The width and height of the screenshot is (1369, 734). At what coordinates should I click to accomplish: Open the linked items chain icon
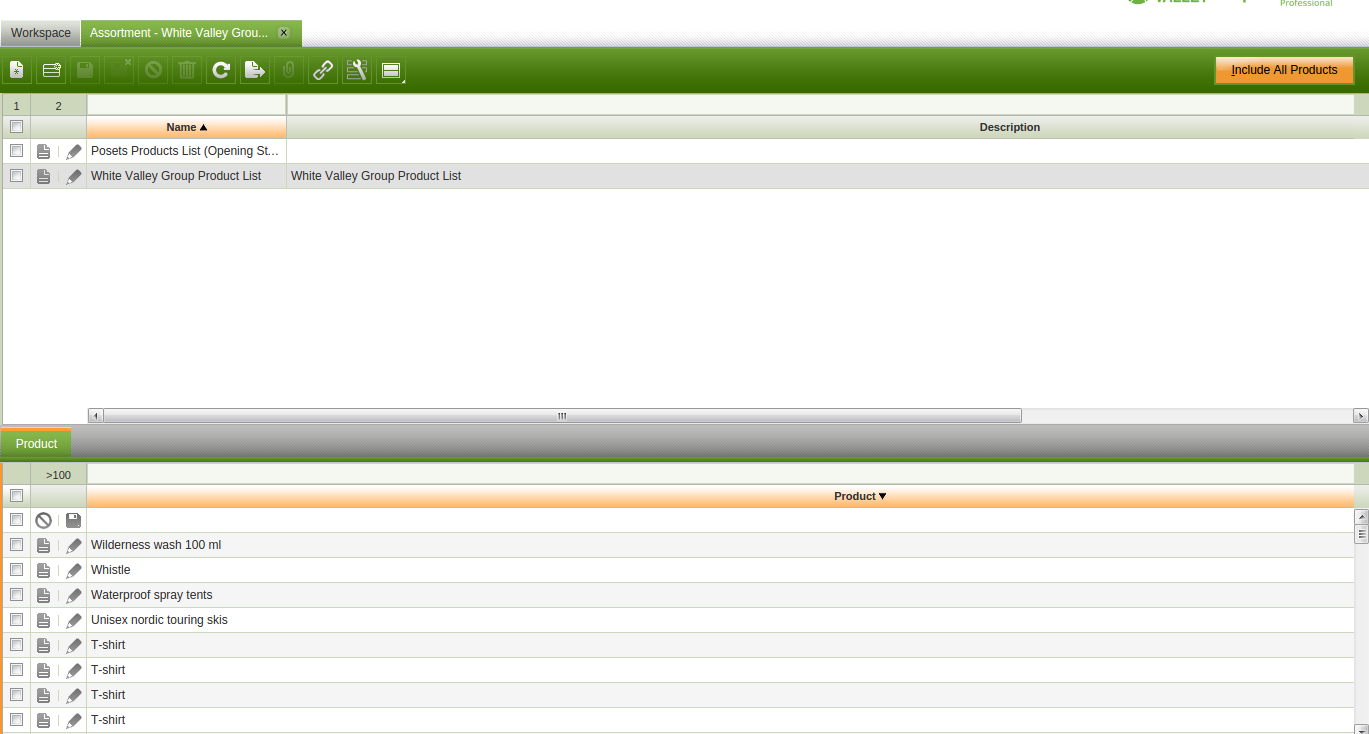coord(323,70)
